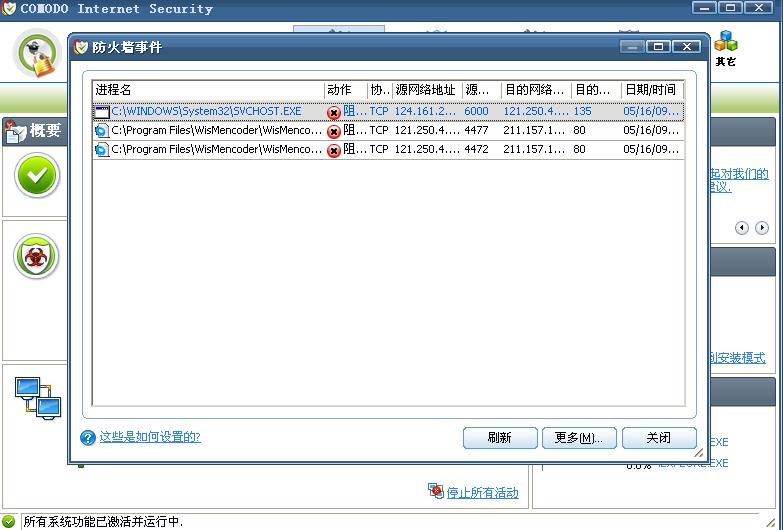Click the previous tip arrow button
This screenshot has width=783, height=530.
[742, 228]
